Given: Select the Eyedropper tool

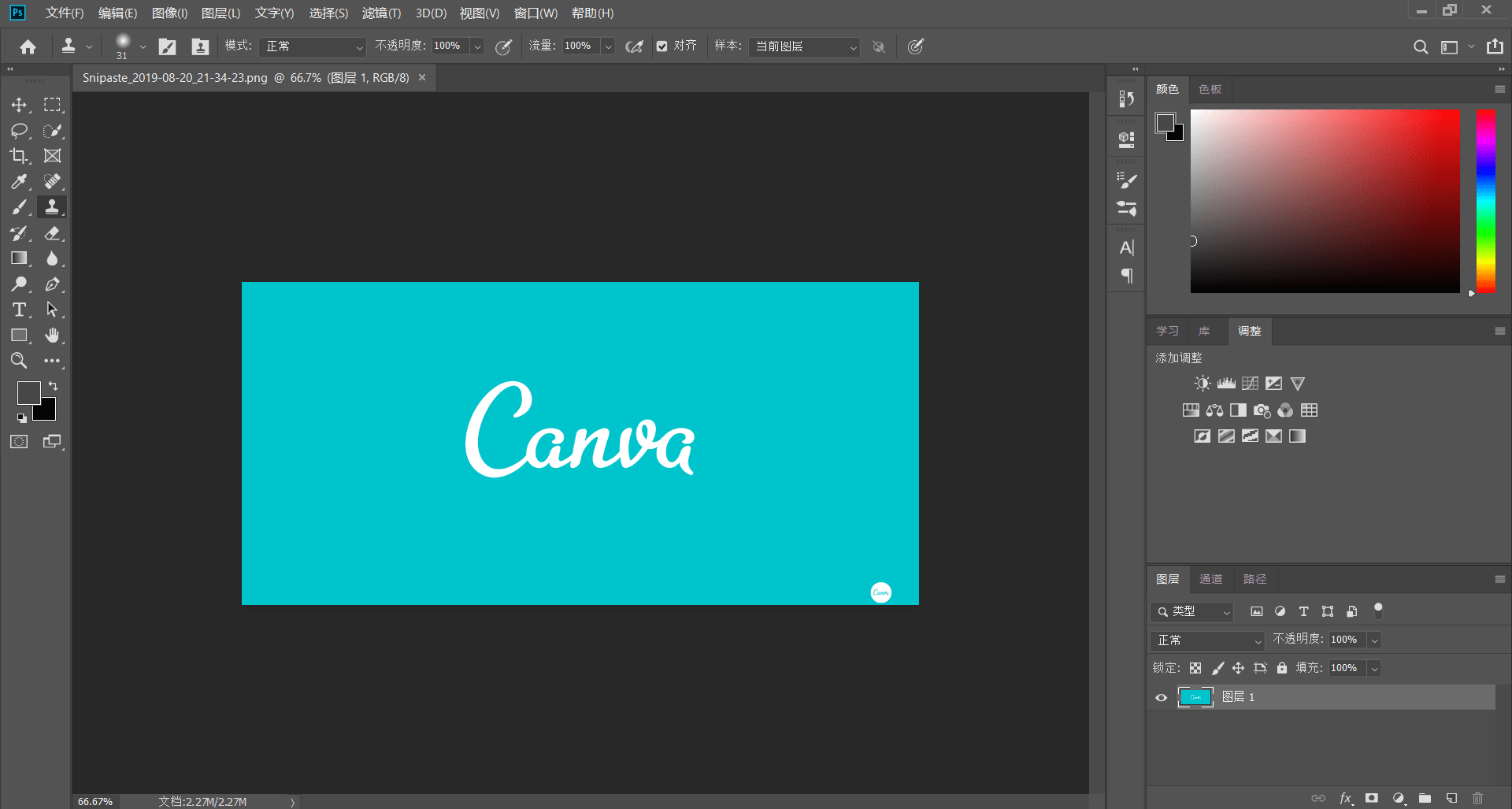Looking at the screenshot, I should [x=19, y=182].
